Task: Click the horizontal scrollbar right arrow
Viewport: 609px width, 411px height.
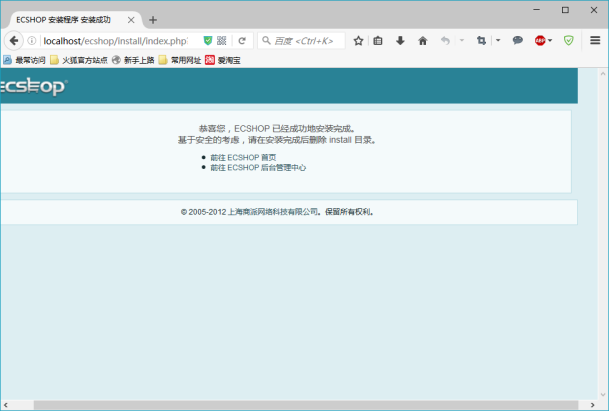Action: 592,405
